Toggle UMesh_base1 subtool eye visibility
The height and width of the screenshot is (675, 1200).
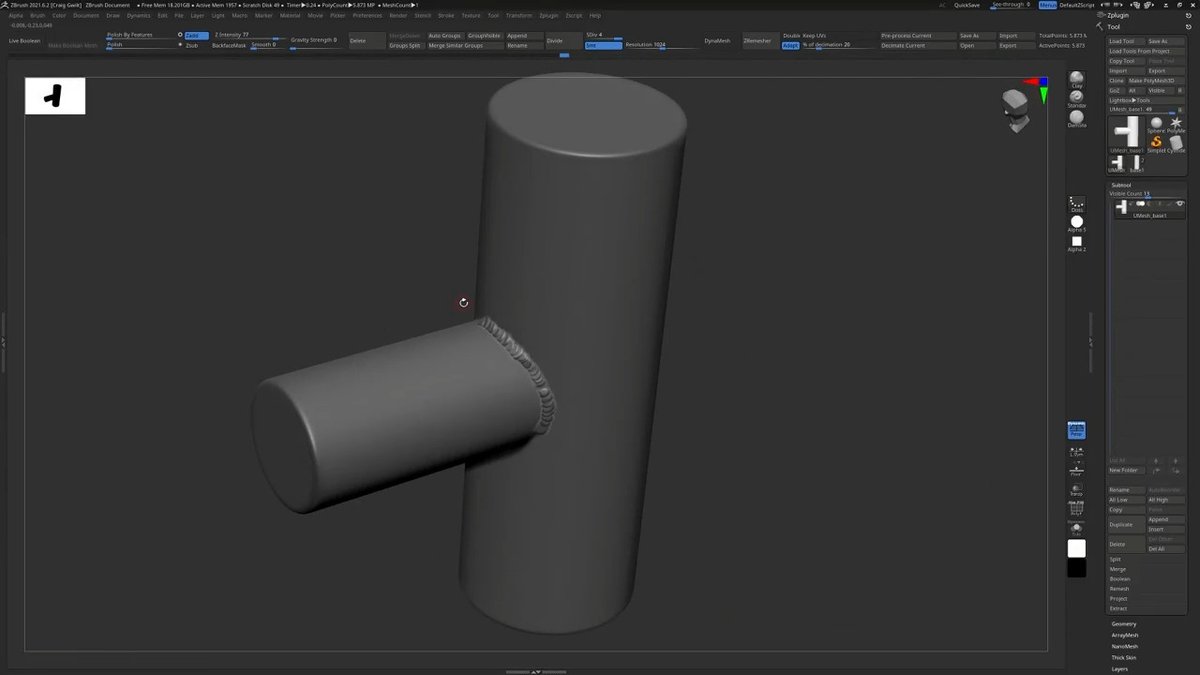pos(1180,204)
